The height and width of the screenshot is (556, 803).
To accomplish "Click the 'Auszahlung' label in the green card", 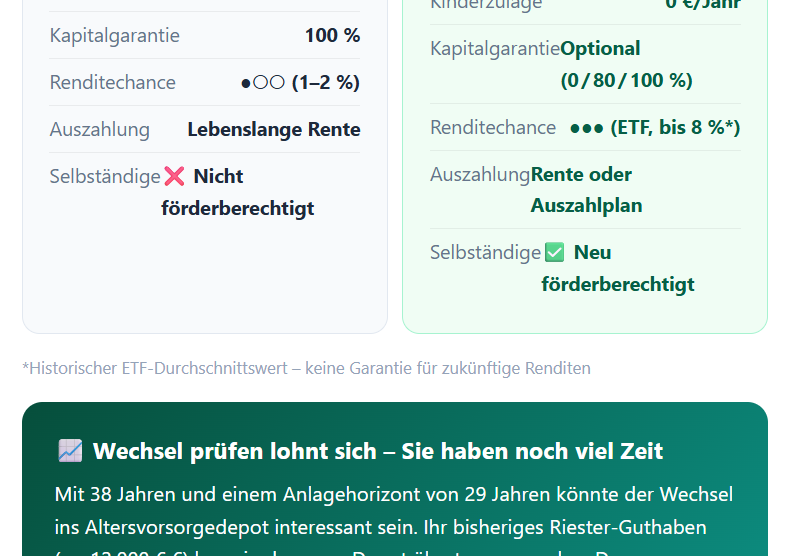I will (480, 175).
